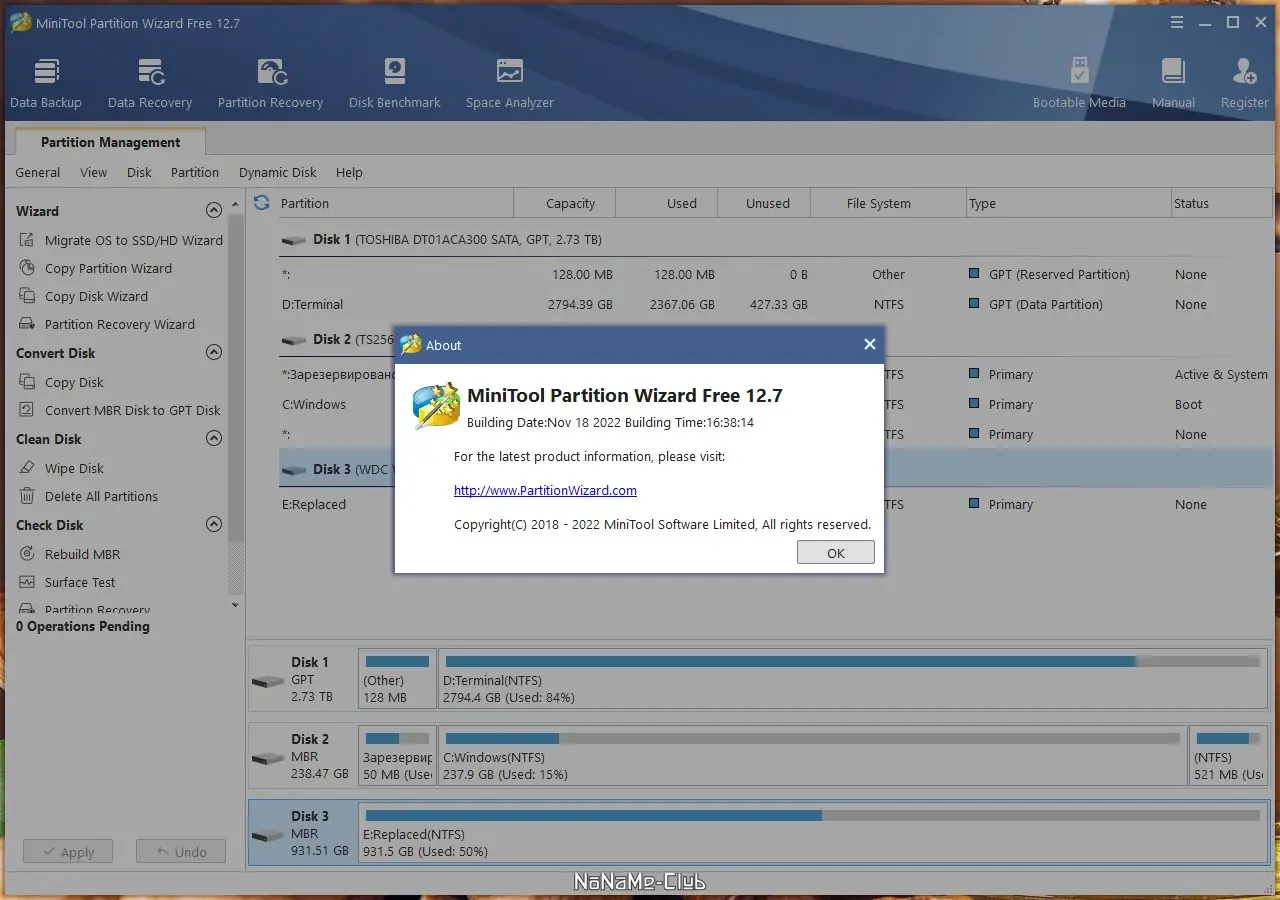
Task: Select the E:Replaced partition bar in disk map
Action: pos(813,833)
